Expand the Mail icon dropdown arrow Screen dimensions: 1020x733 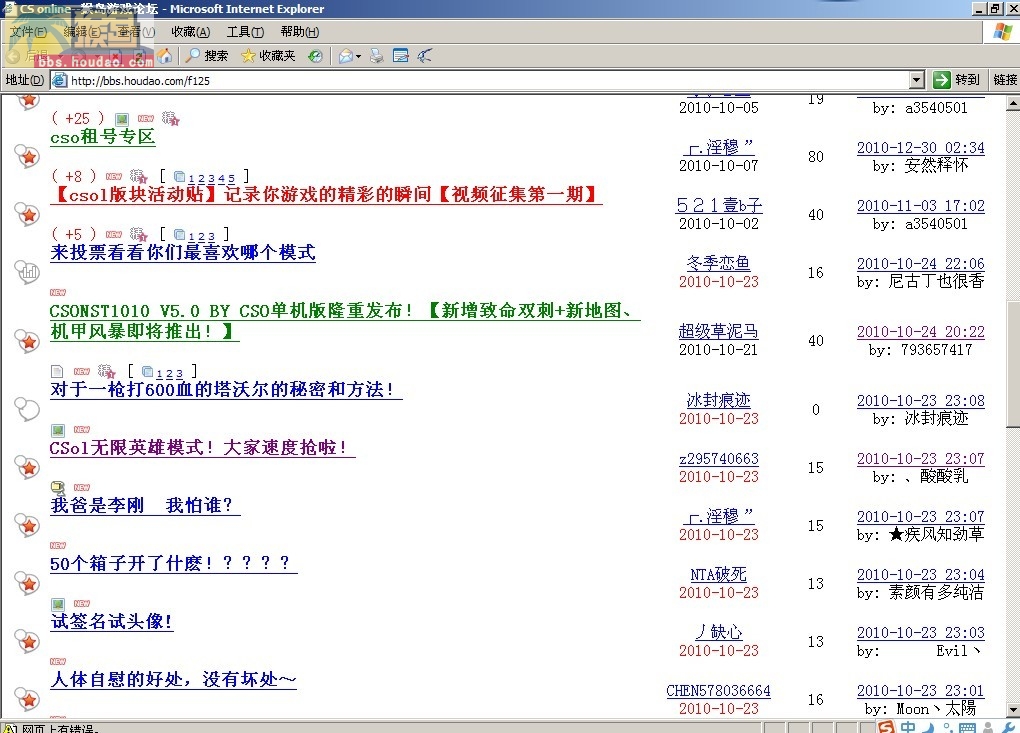tap(358, 57)
